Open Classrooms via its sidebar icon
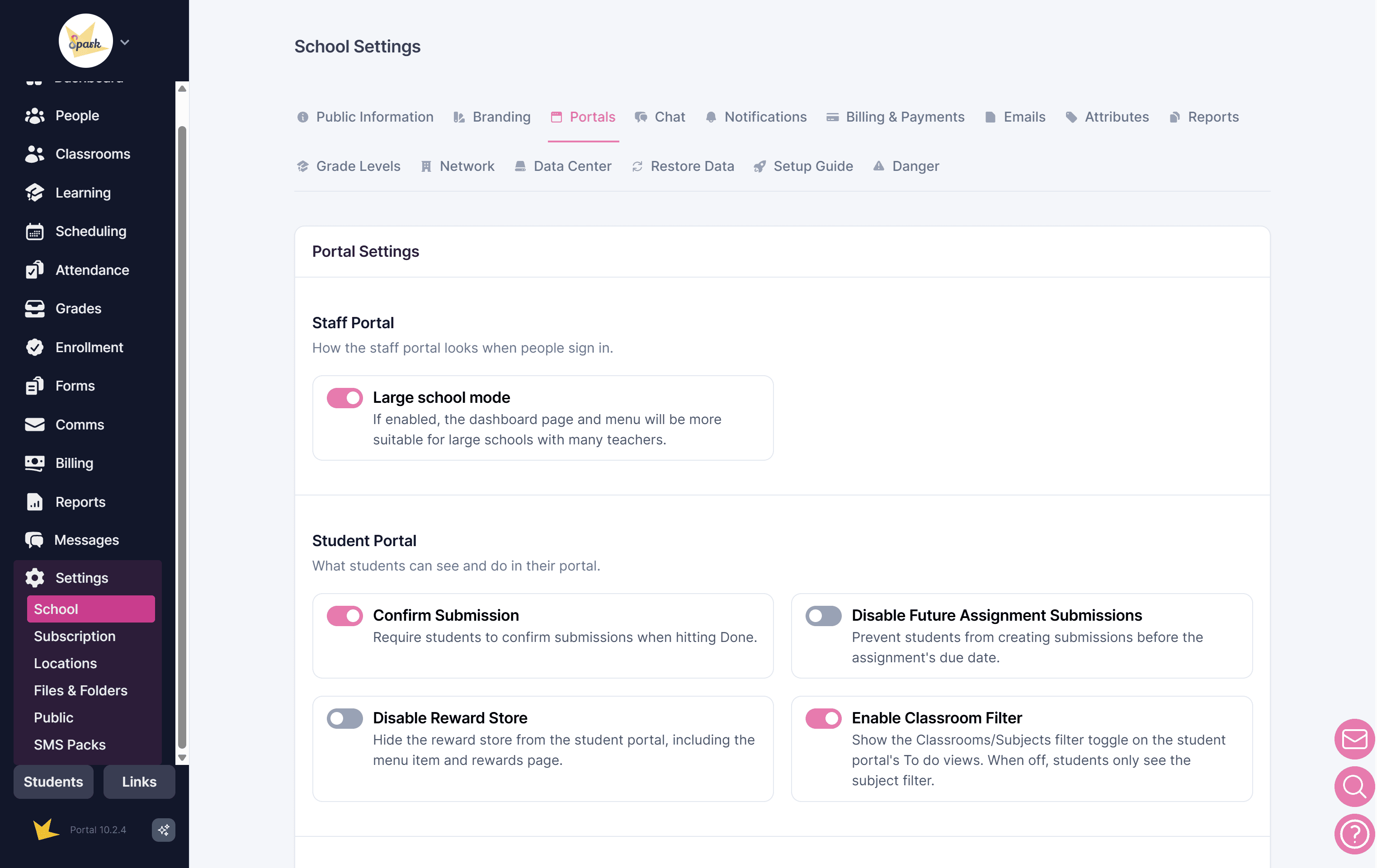 pos(34,155)
